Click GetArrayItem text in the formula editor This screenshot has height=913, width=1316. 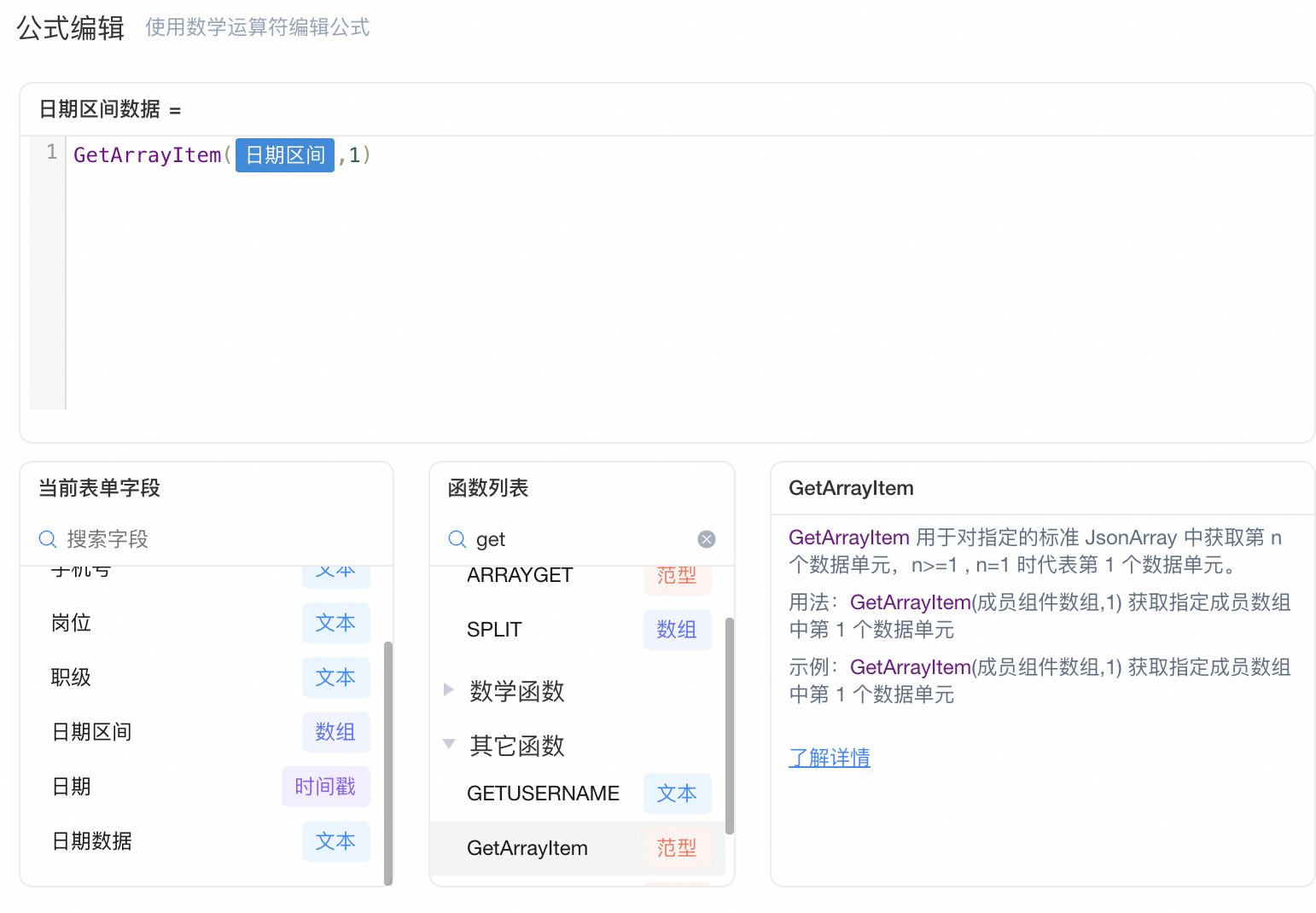click(148, 155)
